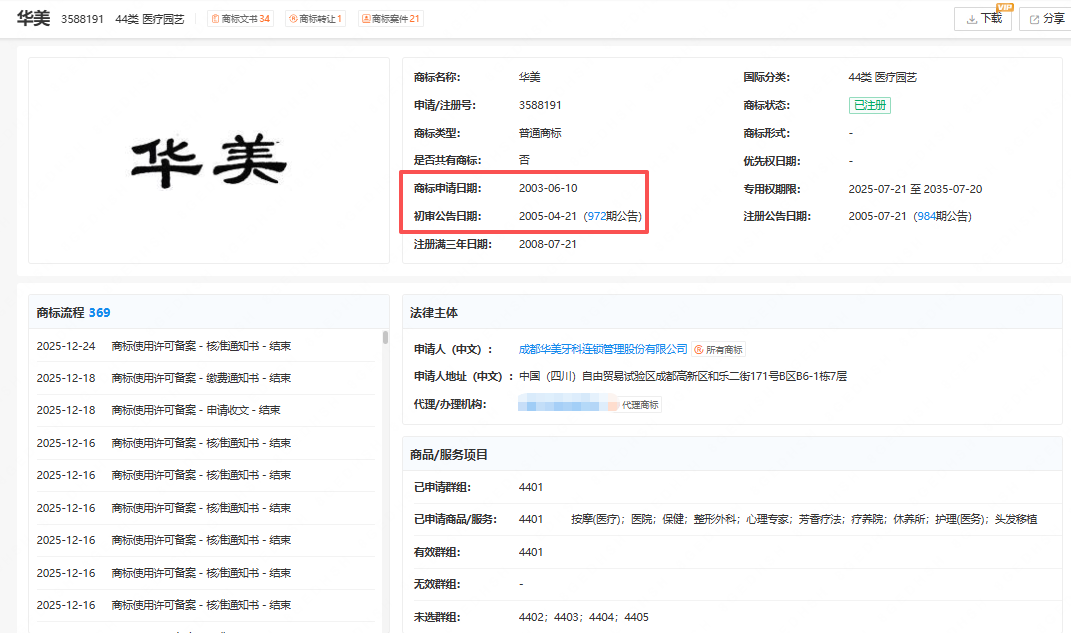
Task: Select the 2025-12-18 申请收文 flow row
Action: coord(205,410)
